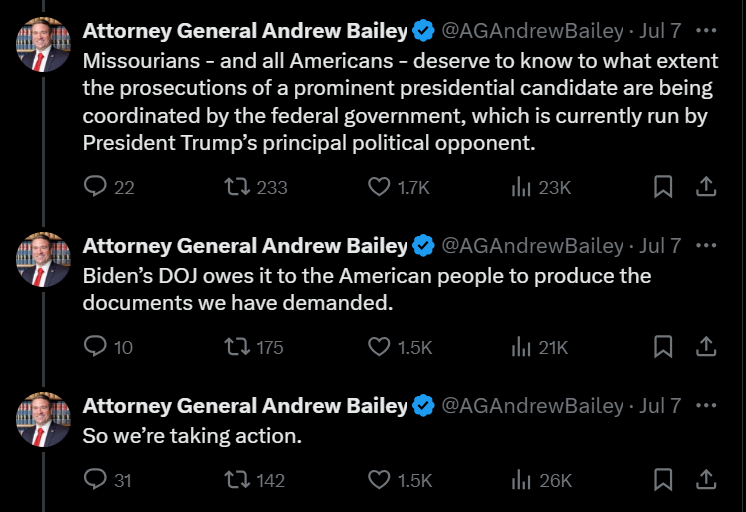This screenshot has width=746, height=512.
Task: Open @AGAndrewBailey handle on first tweet
Action: pyautogui.click(x=532, y=31)
